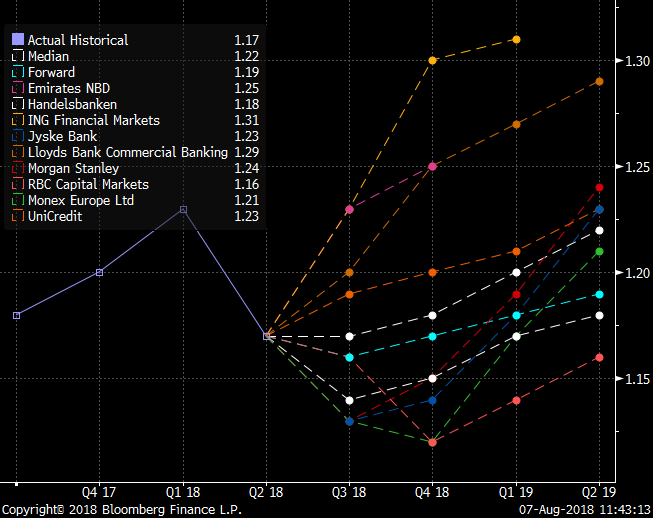Click the 1.16 value beside RBC Capital Markets
Screen dimensions: 653x518
click(x=247, y=184)
